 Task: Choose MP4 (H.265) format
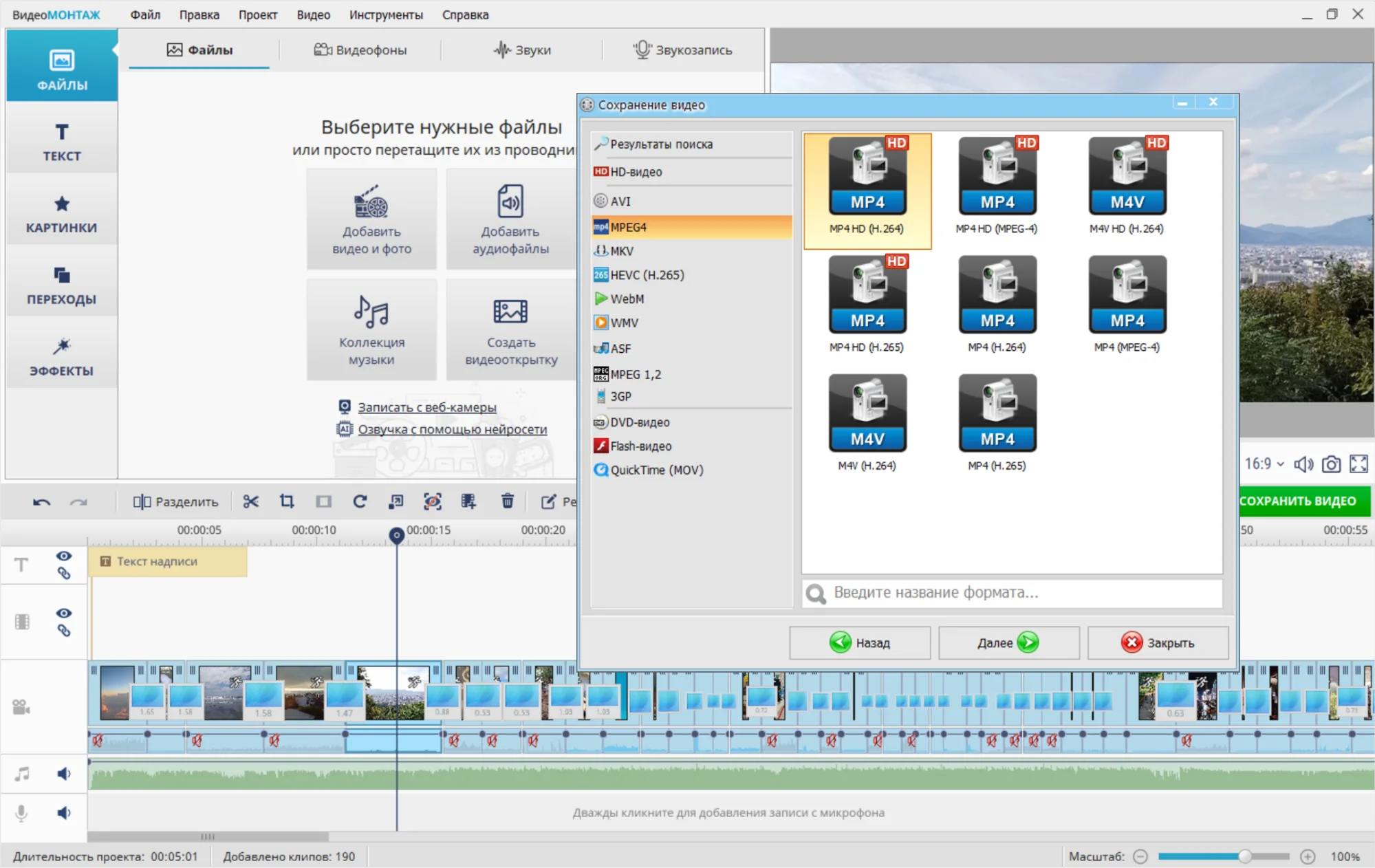pos(997,423)
